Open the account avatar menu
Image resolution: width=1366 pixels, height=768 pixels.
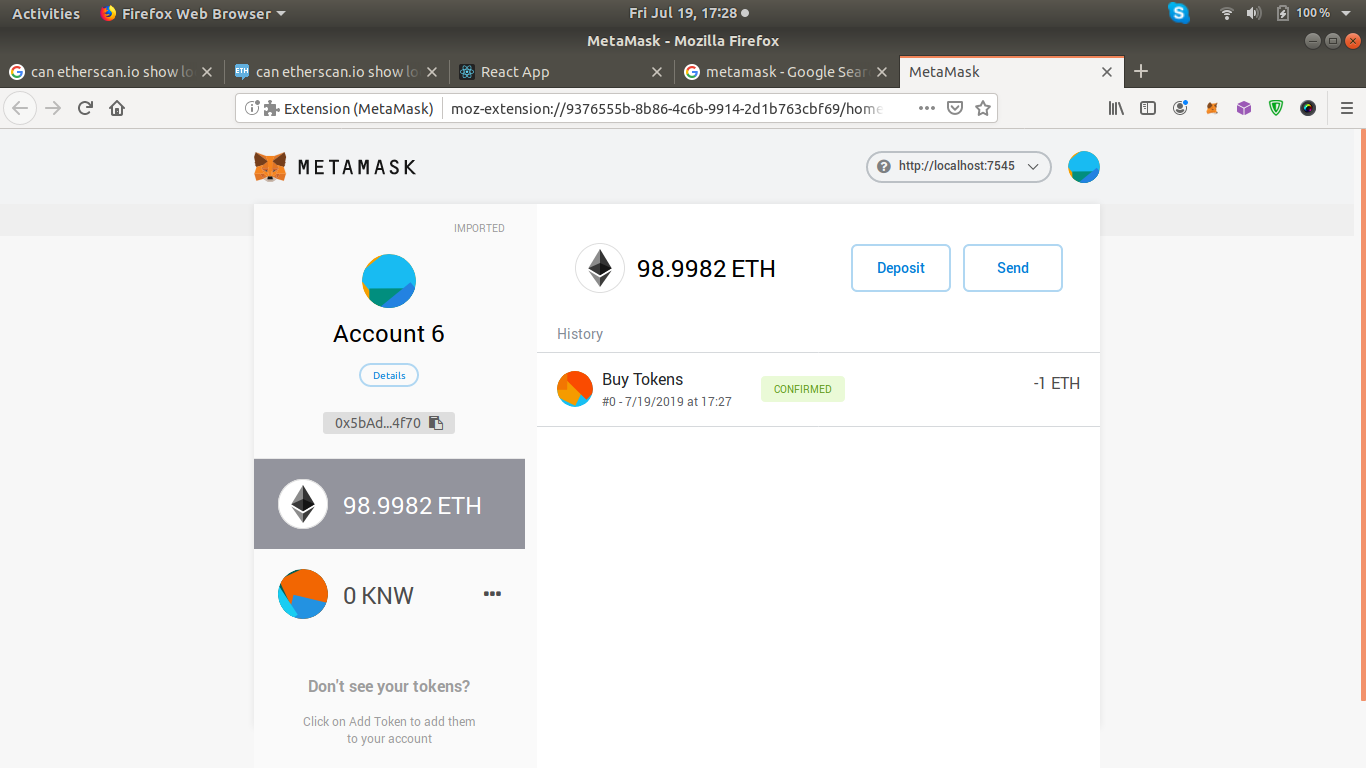point(1083,167)
